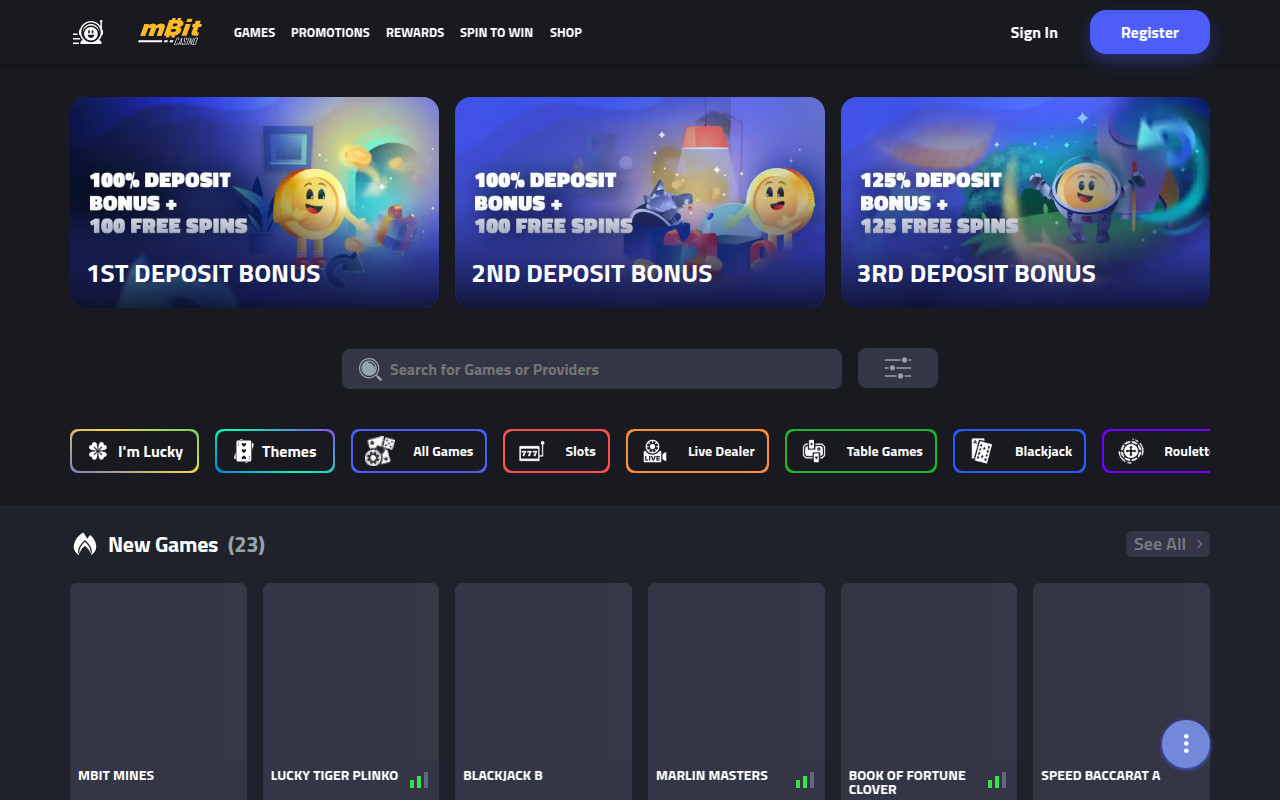Click the floating three-dot action button
This screenshot has width=1280, height=800.
[x=1186, y=743]
